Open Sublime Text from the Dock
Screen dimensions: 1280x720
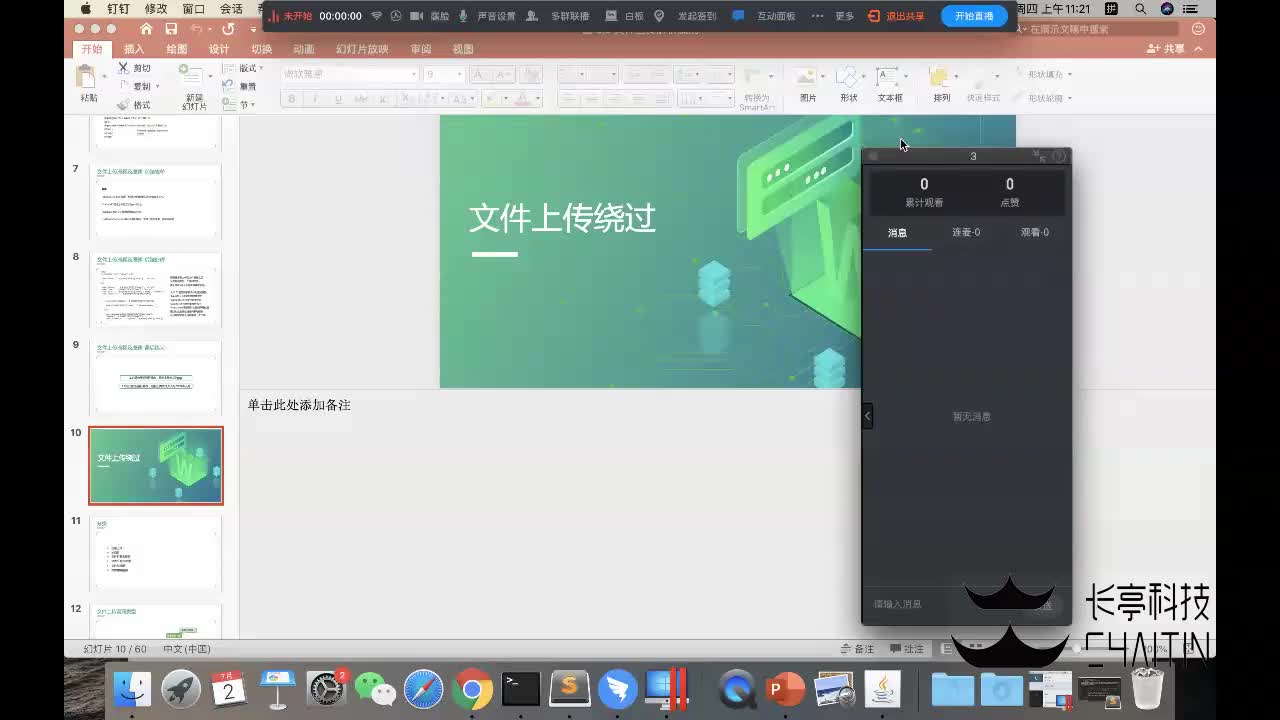[570, 689]
